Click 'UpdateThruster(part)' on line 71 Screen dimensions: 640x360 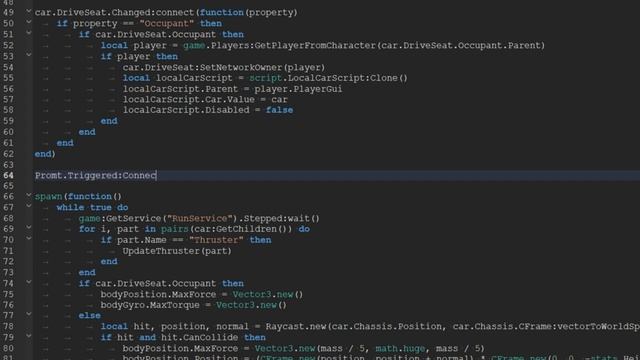(x=177, y=251)
